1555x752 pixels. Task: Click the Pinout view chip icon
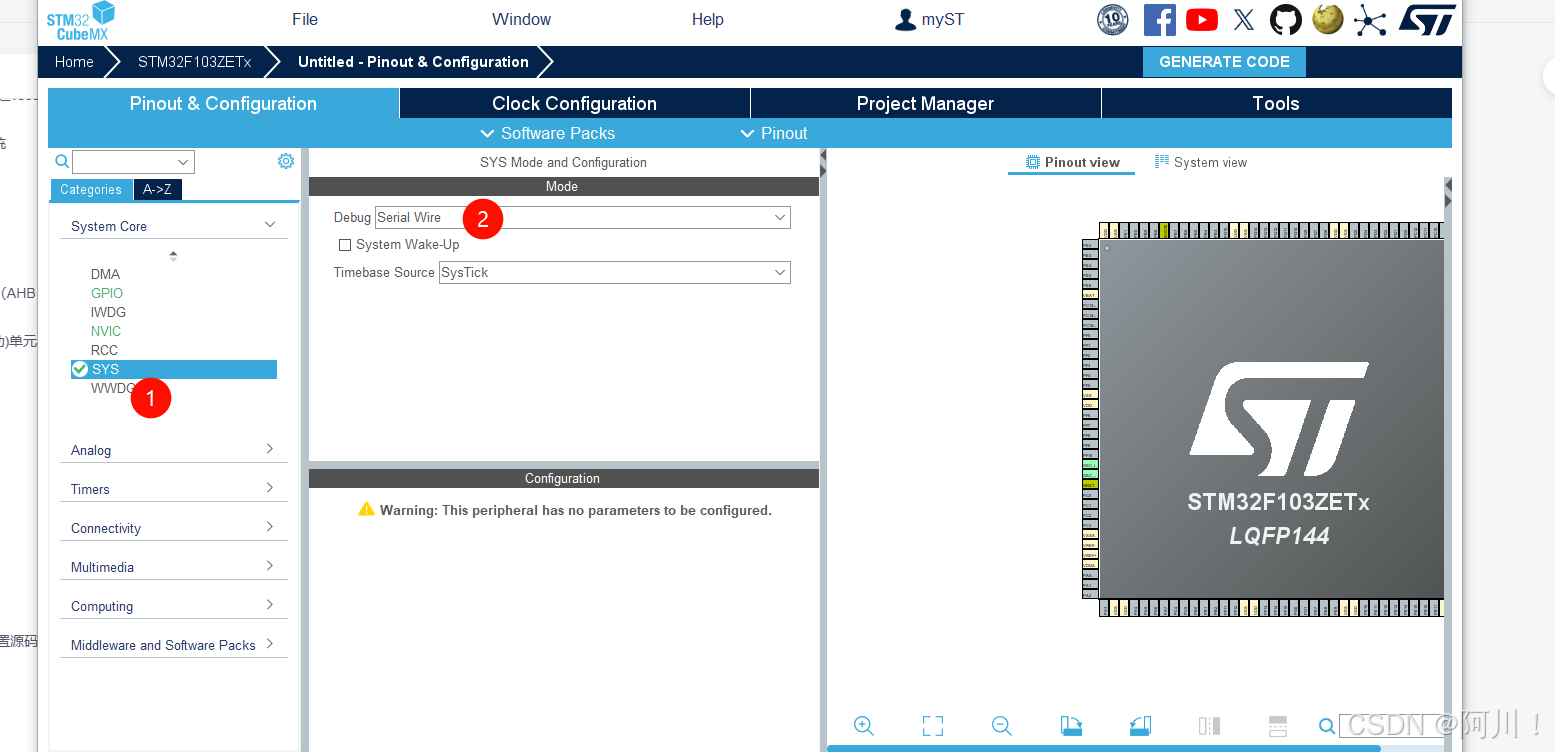point(1033,162)
